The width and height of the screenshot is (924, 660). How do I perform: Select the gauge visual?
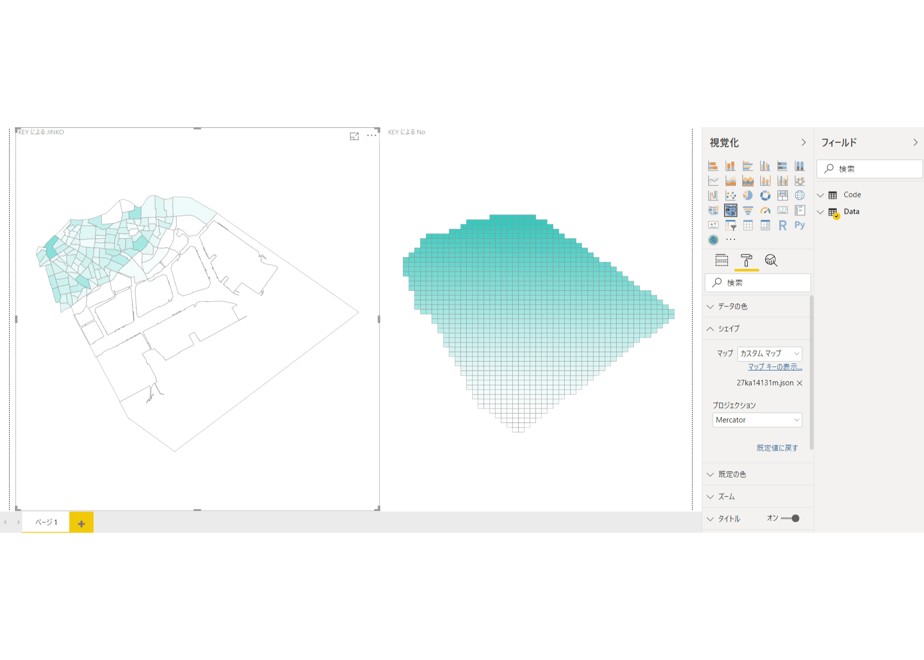click(765, 210)
